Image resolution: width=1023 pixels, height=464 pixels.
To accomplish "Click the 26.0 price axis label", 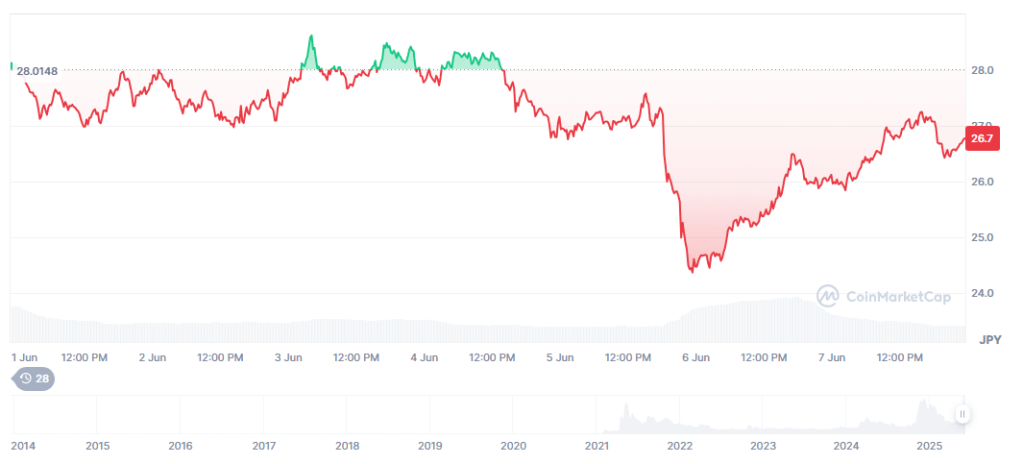I will click(x=981, y=182).
